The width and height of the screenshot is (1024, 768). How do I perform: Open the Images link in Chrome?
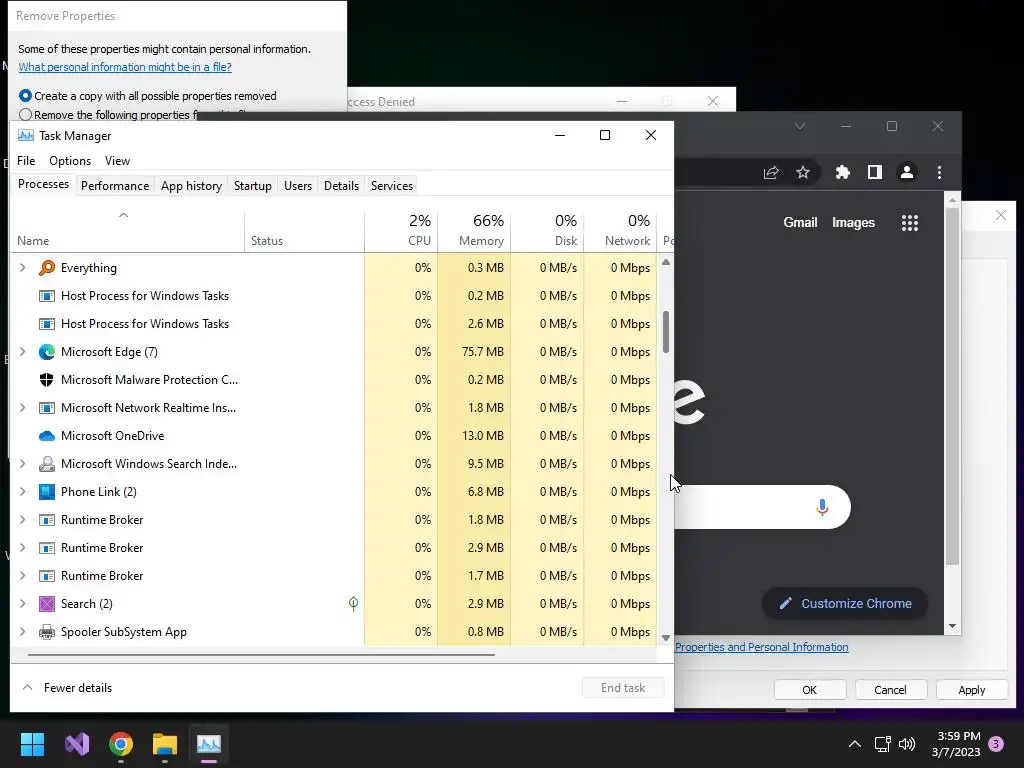(x=853, y=223)
